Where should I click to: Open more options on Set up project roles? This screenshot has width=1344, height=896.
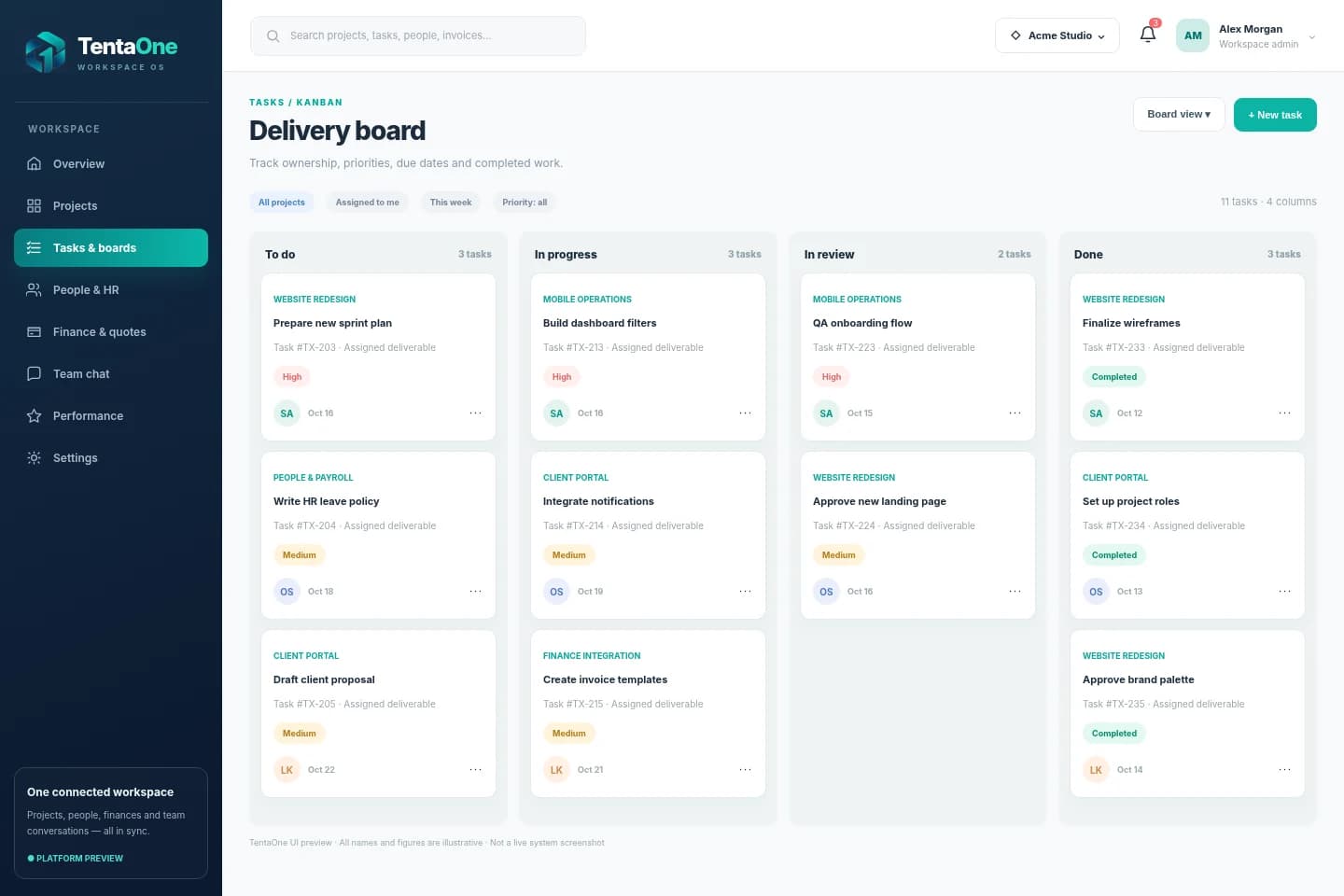pyautogui.click(x=1284, y=591)
